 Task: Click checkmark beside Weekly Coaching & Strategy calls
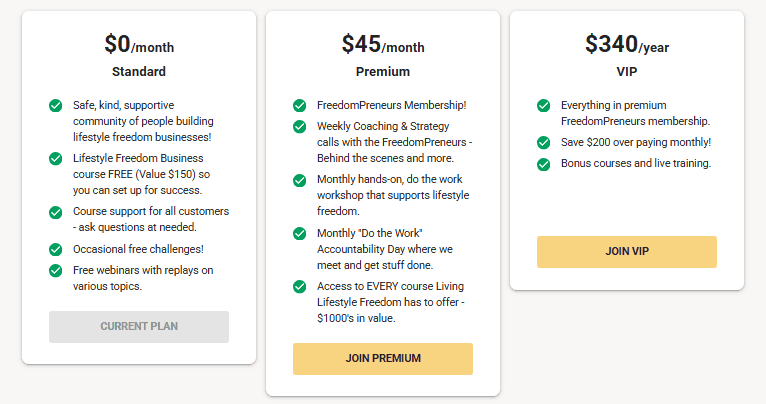[299, 126]
